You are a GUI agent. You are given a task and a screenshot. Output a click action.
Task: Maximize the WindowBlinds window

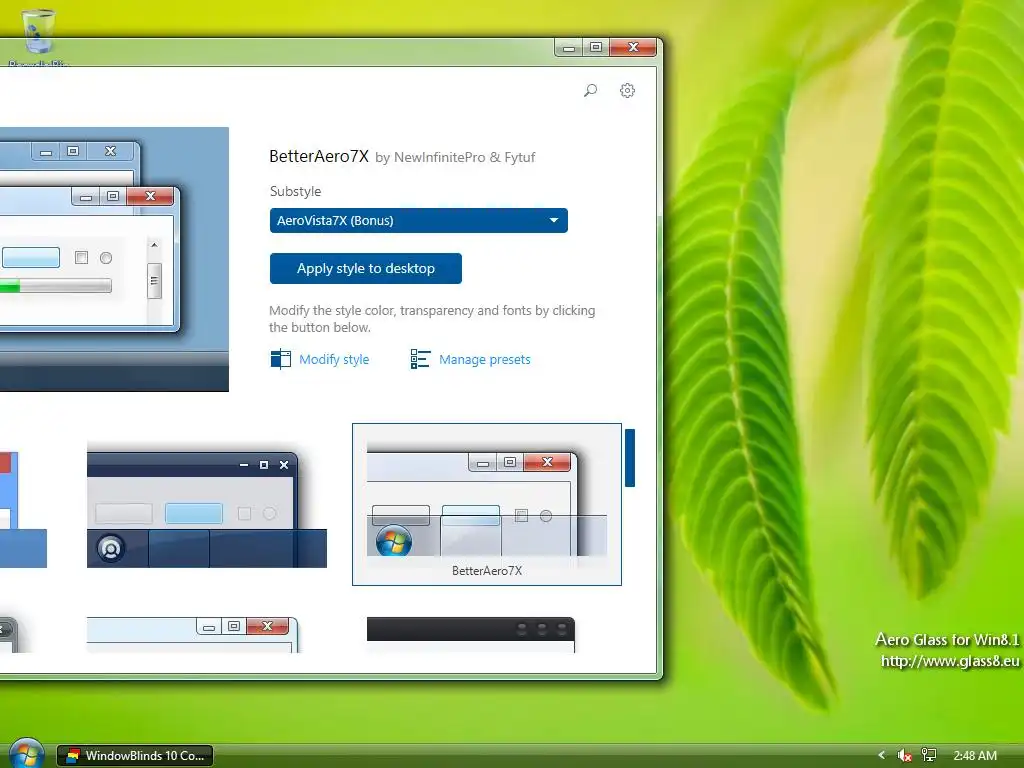[596, 48]
